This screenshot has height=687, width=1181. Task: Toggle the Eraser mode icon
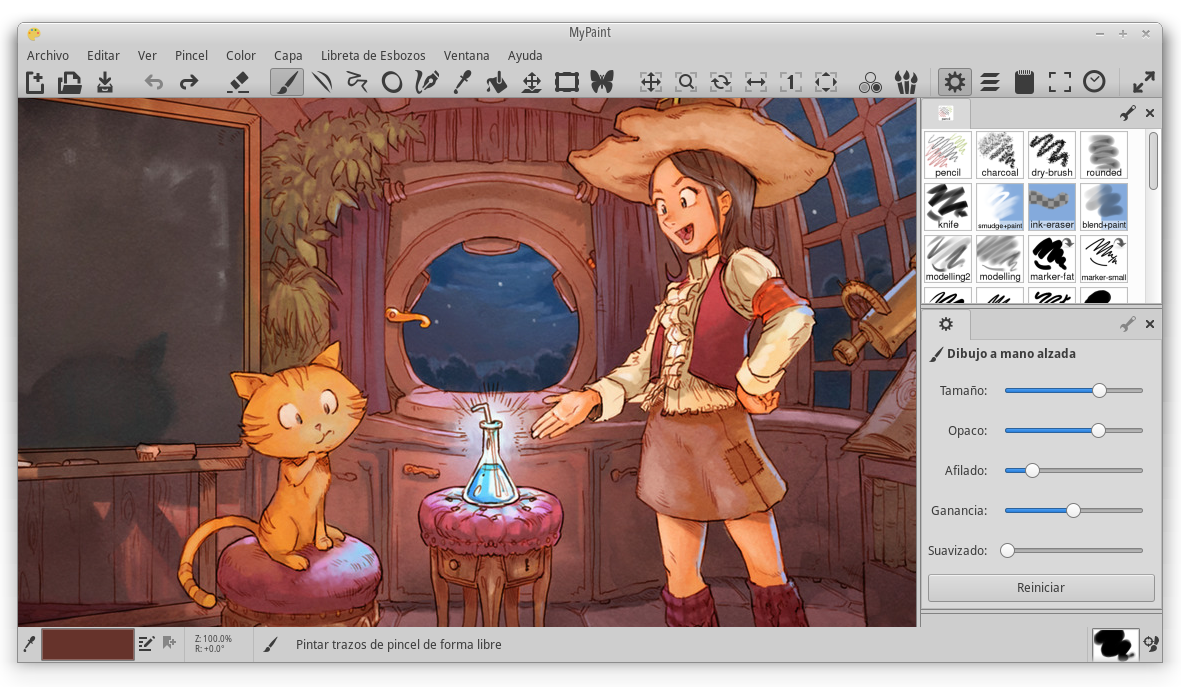click(x=238, y=82)
